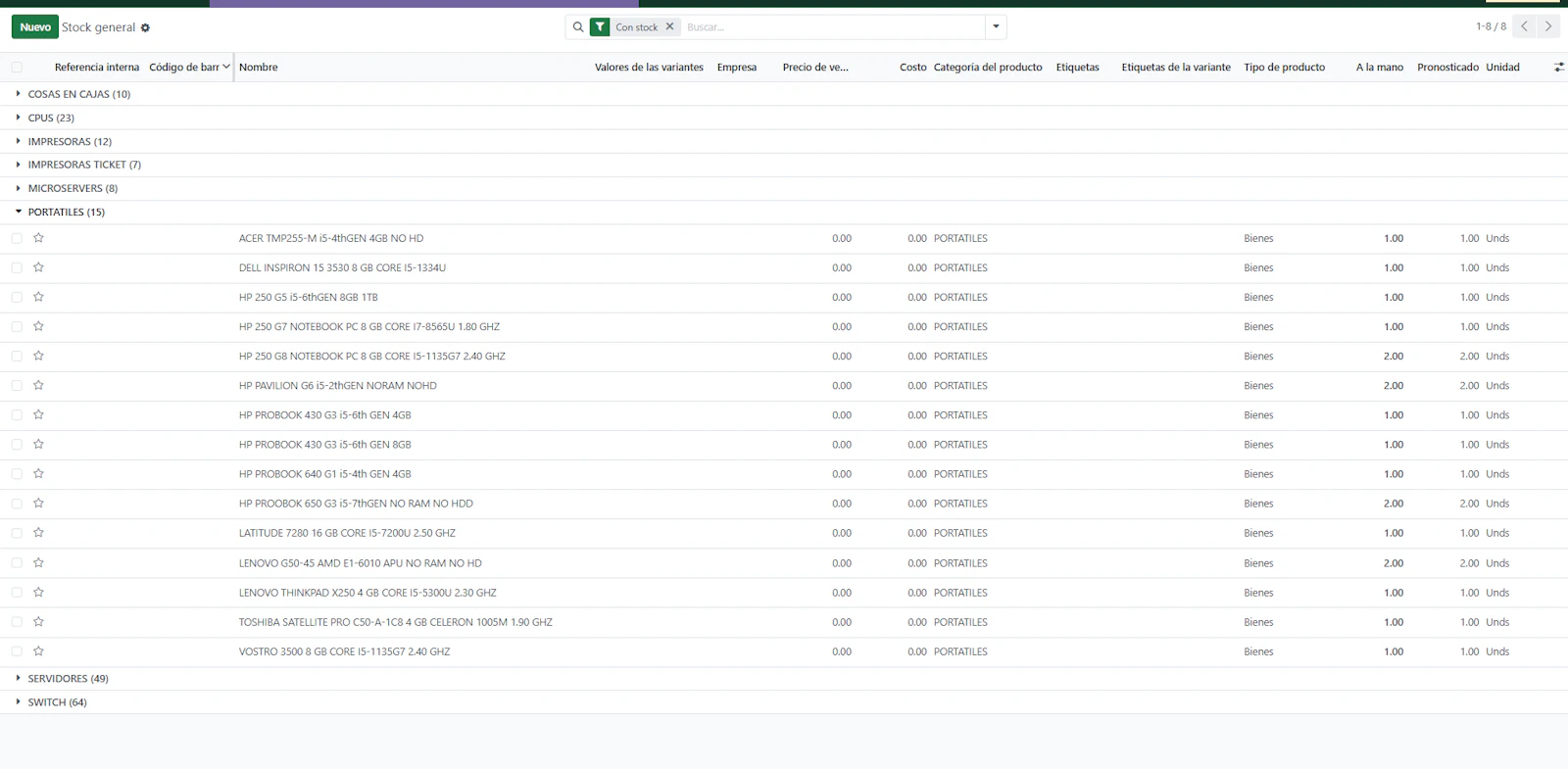Star HP PROBOOK 430 G3 4GB row

pos(39,414)
